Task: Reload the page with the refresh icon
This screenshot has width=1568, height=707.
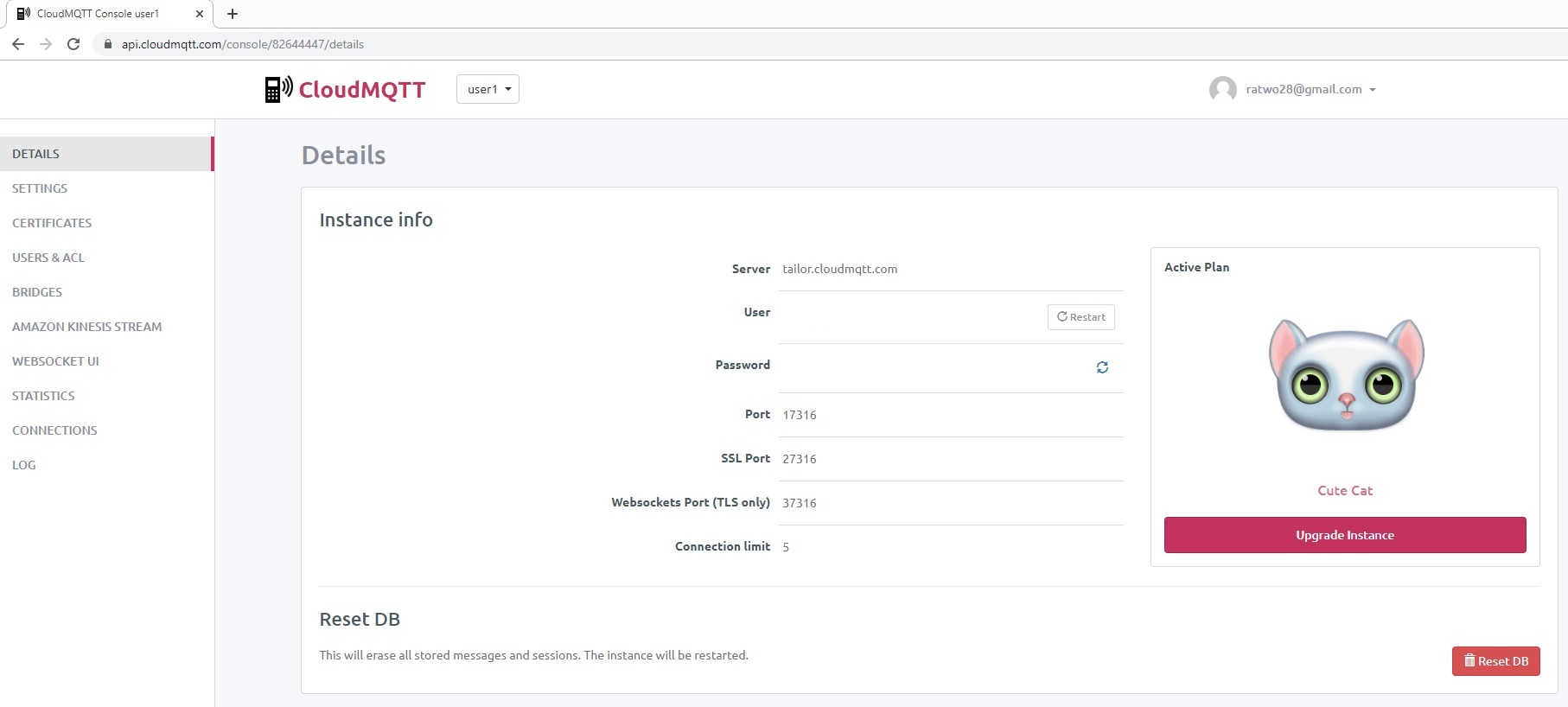Action: [73, 44]
